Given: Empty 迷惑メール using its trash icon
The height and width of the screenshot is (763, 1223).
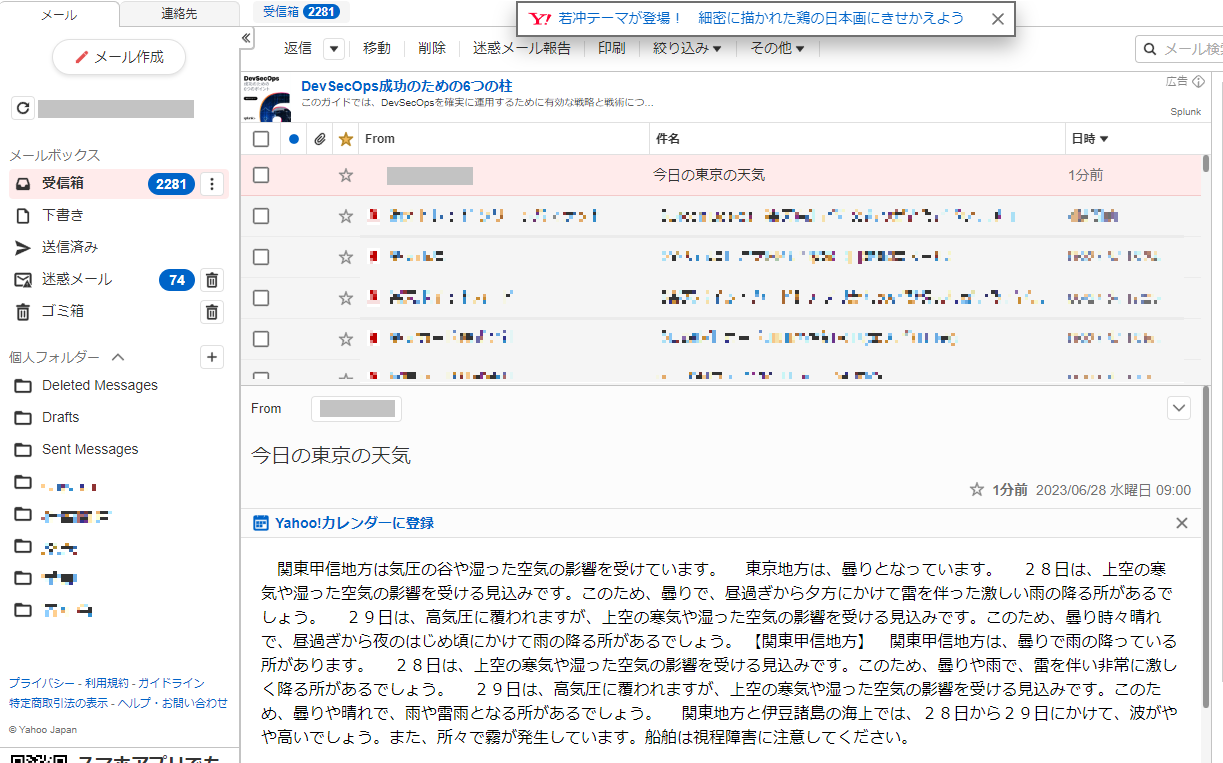Looking at the screenshot, I should point(211,280).
